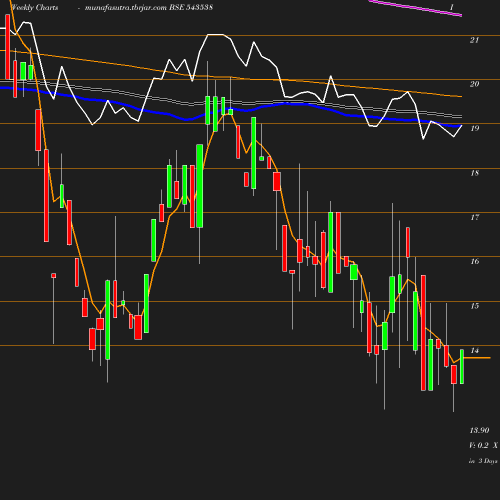Click the magenta trend line at top right
The image size is (500, 500).
click(415, 8)
